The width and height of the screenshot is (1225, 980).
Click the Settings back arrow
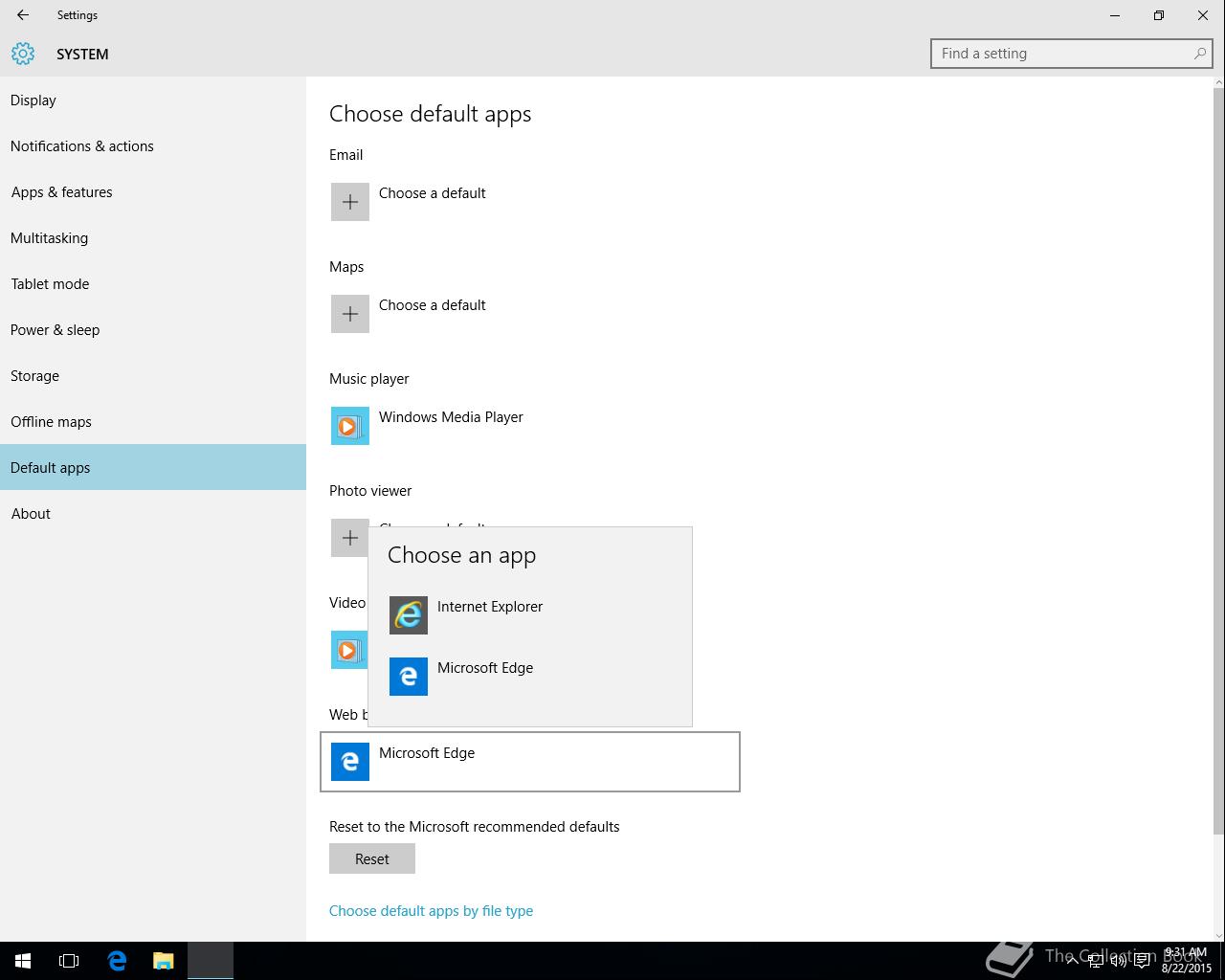[23, 15]
